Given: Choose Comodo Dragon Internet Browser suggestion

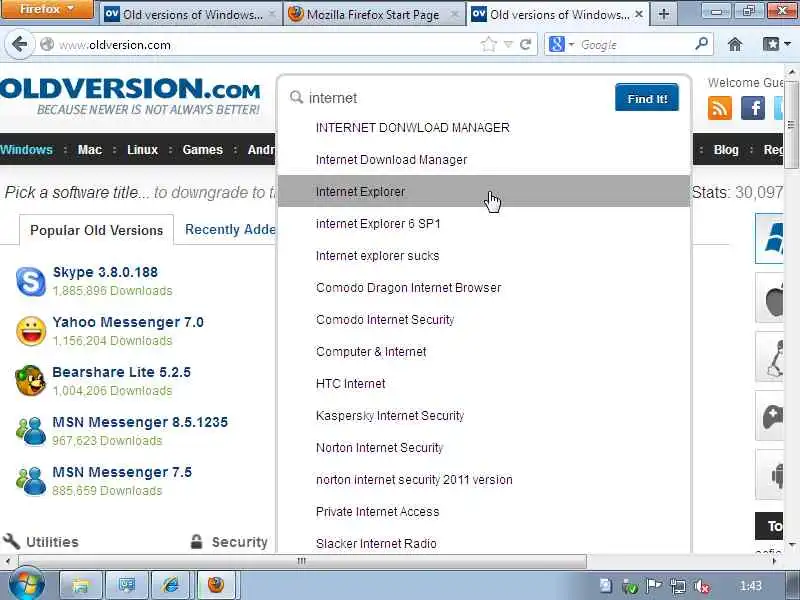Looking at the screenshot, I should click(x=484, y=288).
